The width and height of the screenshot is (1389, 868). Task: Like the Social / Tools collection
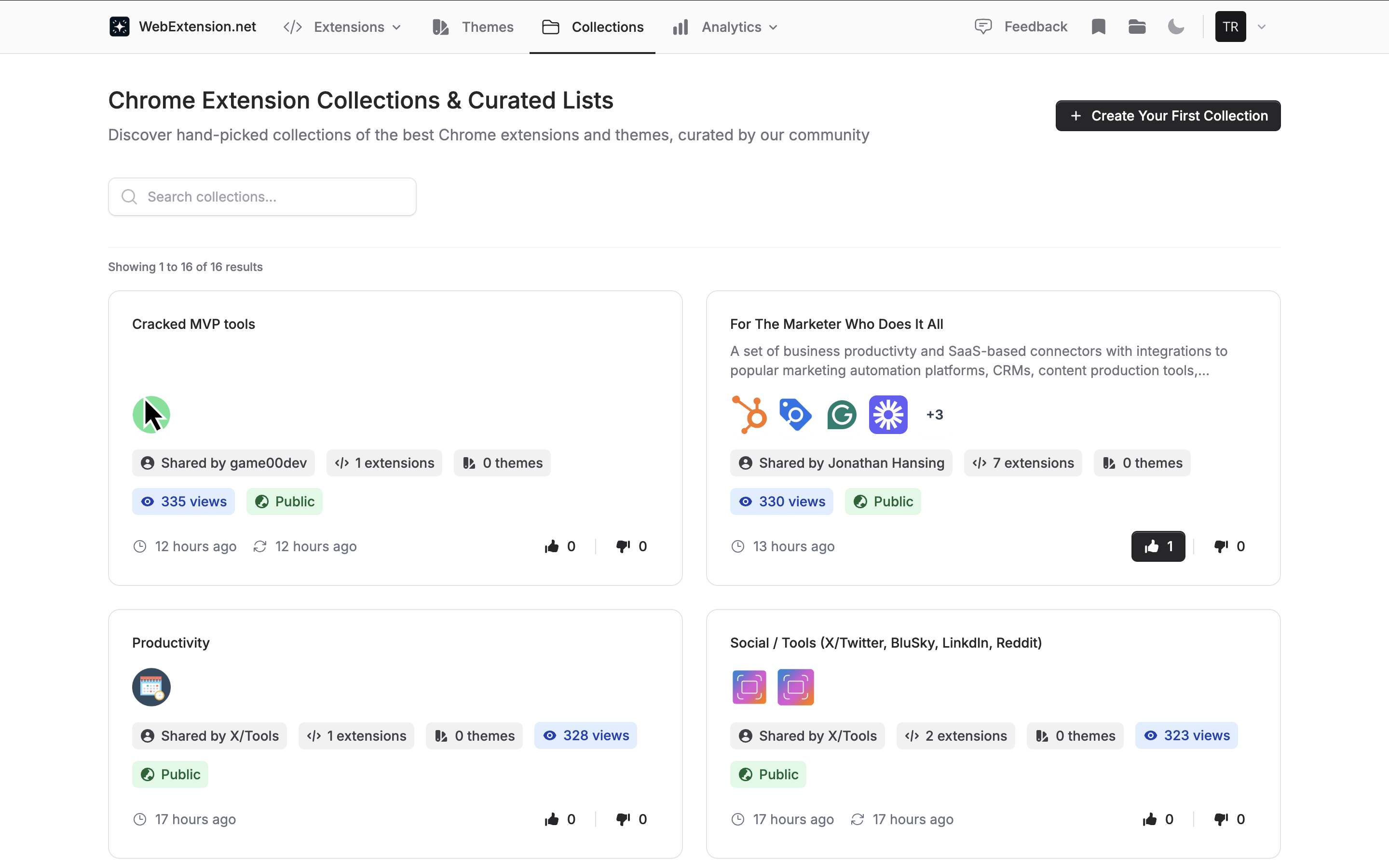(x=1157, y=819)
